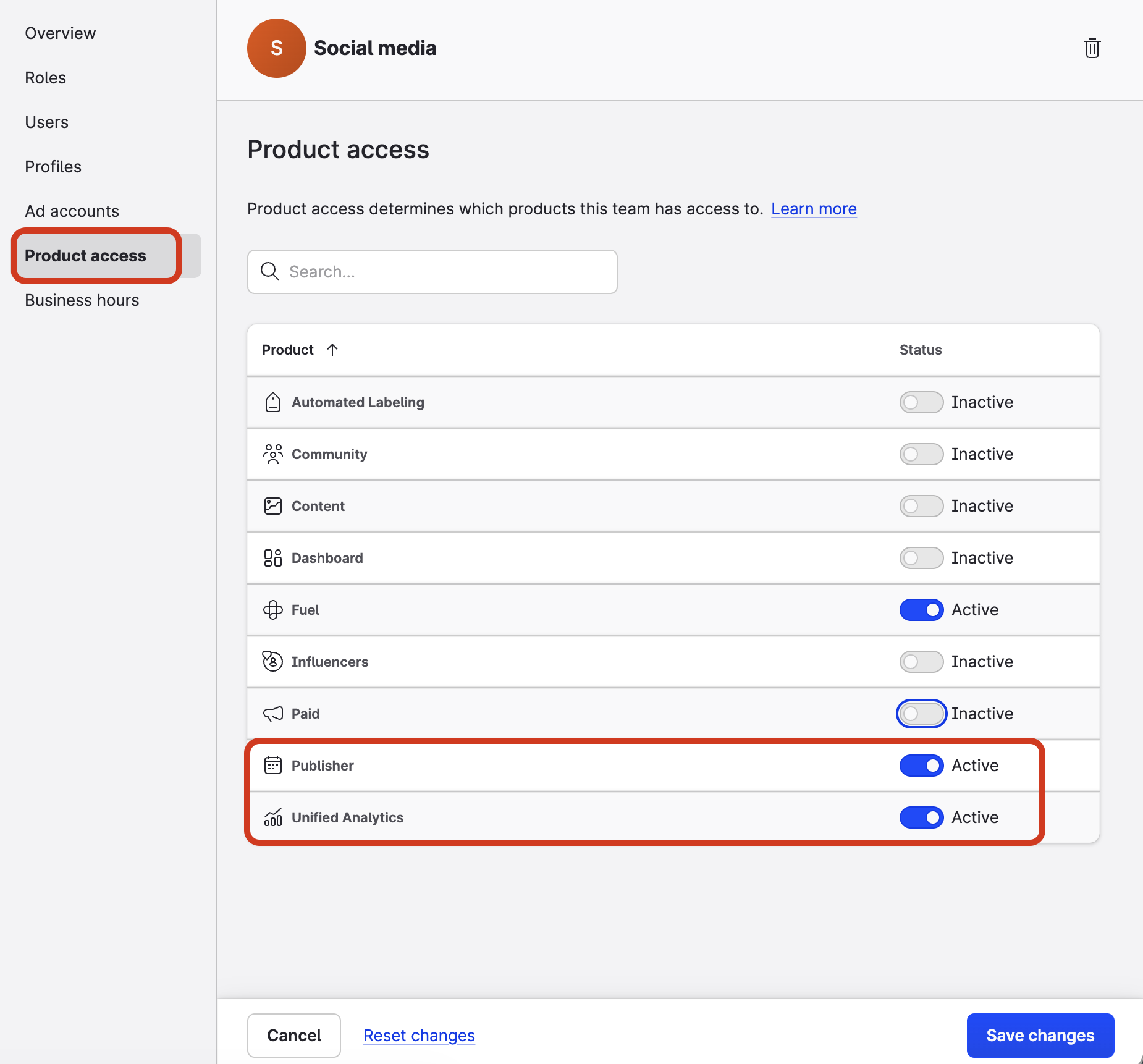This screenshot has height=1064, width=1143.
Task: Click the Unified Analytics chart icon
Action: pos(272,817)
